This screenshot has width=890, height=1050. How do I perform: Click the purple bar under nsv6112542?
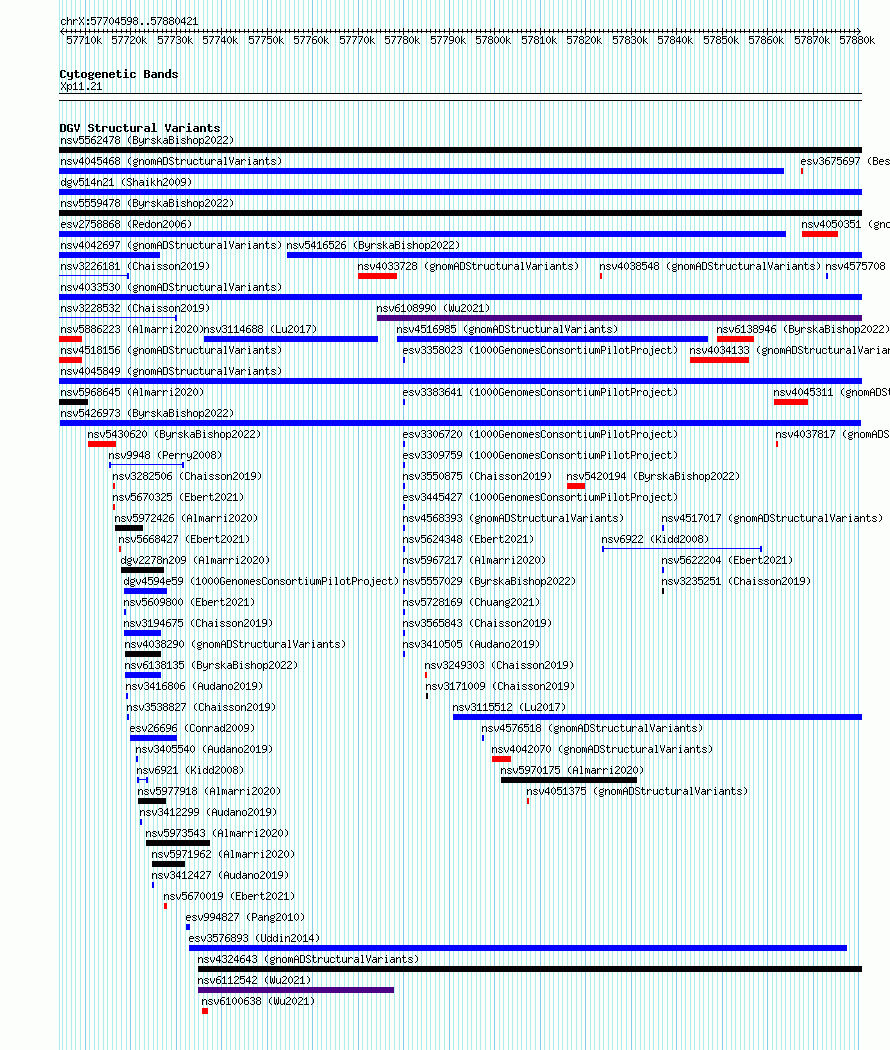point(296,990)
